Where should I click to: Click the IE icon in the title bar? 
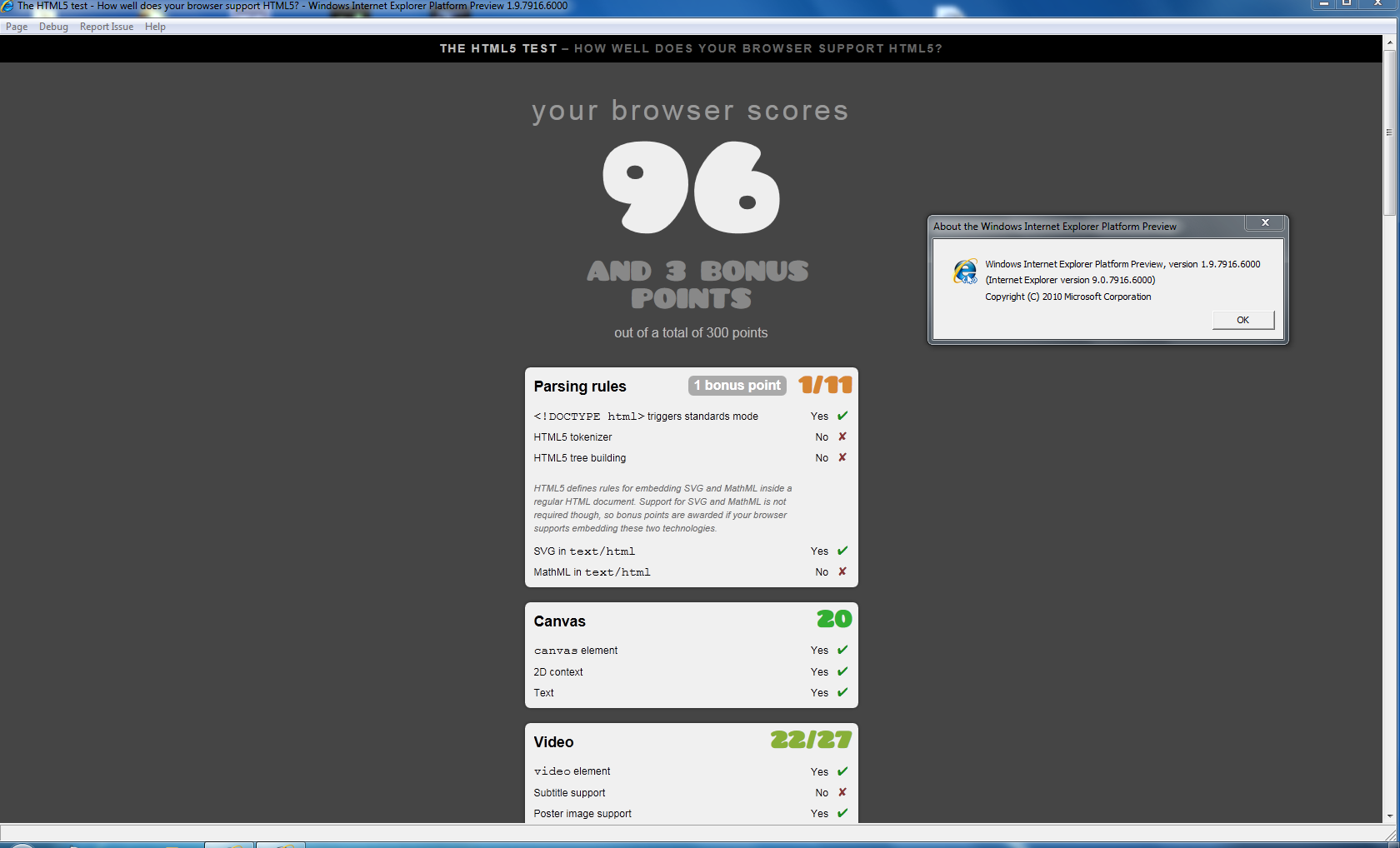pos(7,6)
